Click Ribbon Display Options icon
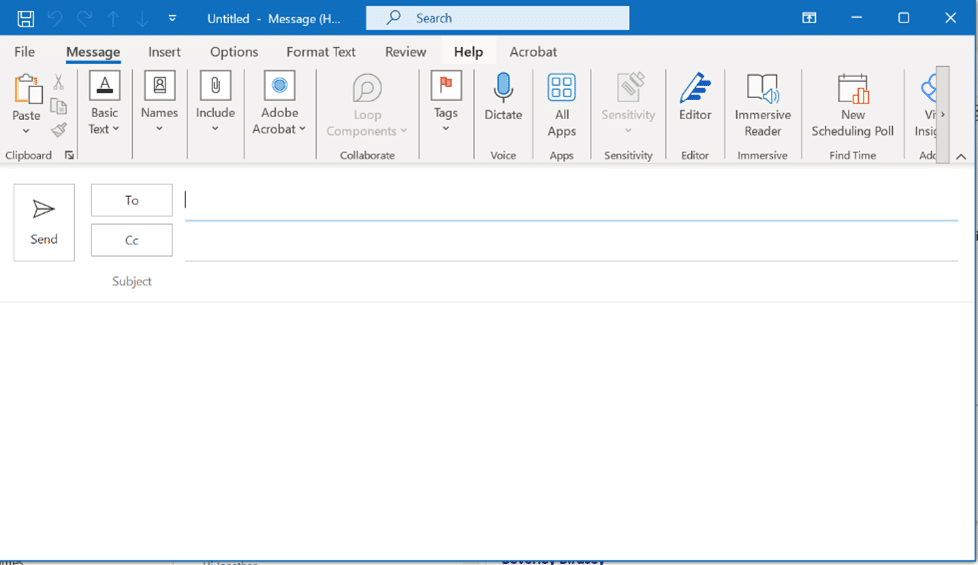 click(809, 18)
